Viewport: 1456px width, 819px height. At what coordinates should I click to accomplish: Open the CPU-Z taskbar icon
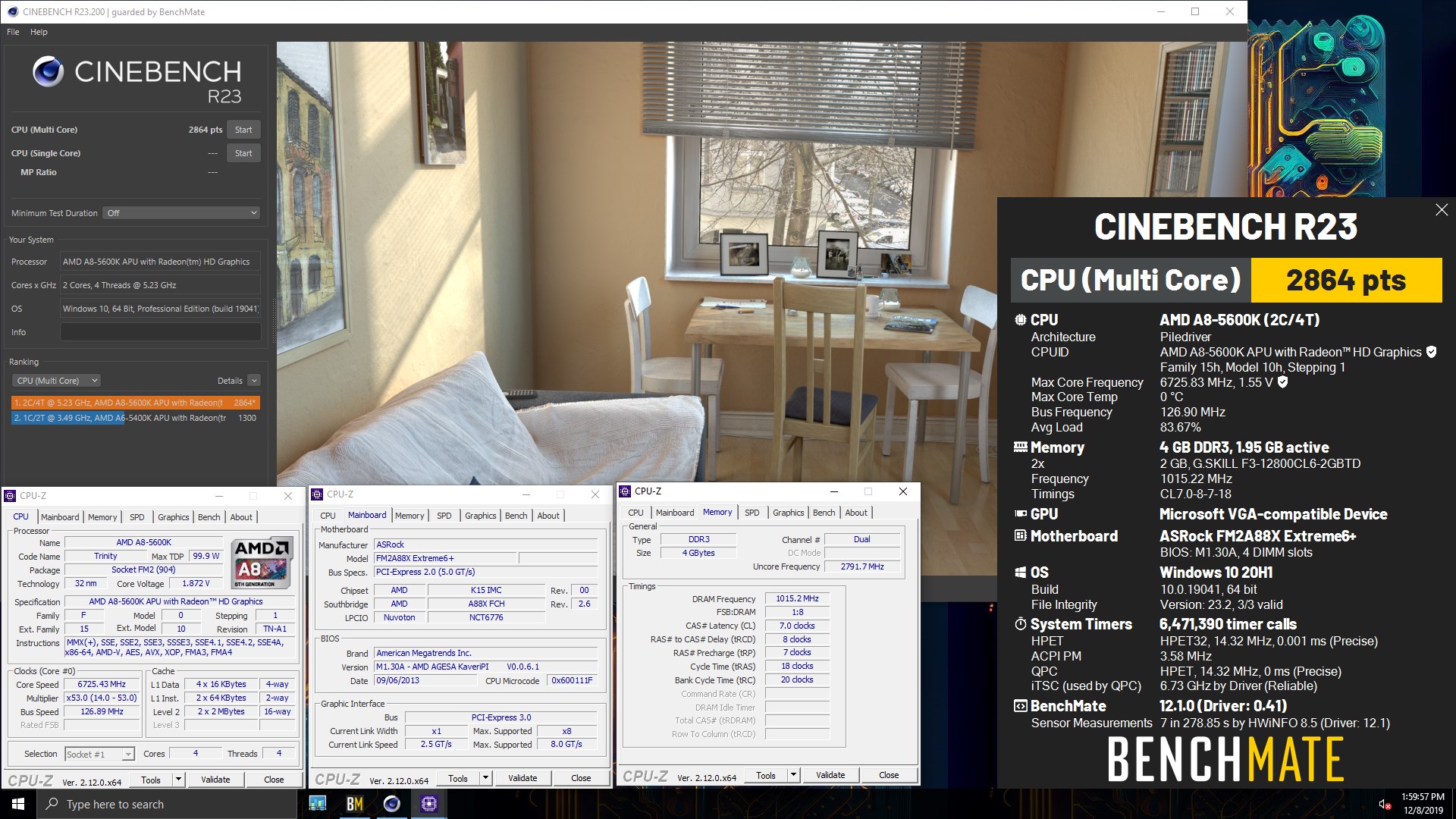[428, 804]
